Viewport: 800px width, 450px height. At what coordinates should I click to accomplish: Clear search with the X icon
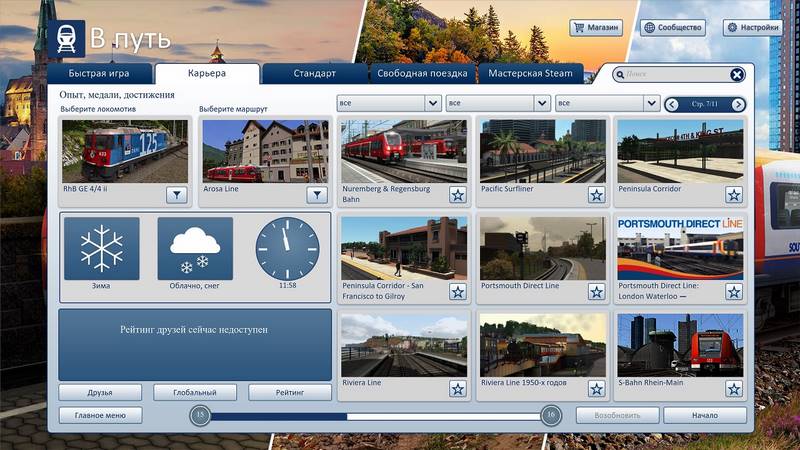[x=736, y=75]
